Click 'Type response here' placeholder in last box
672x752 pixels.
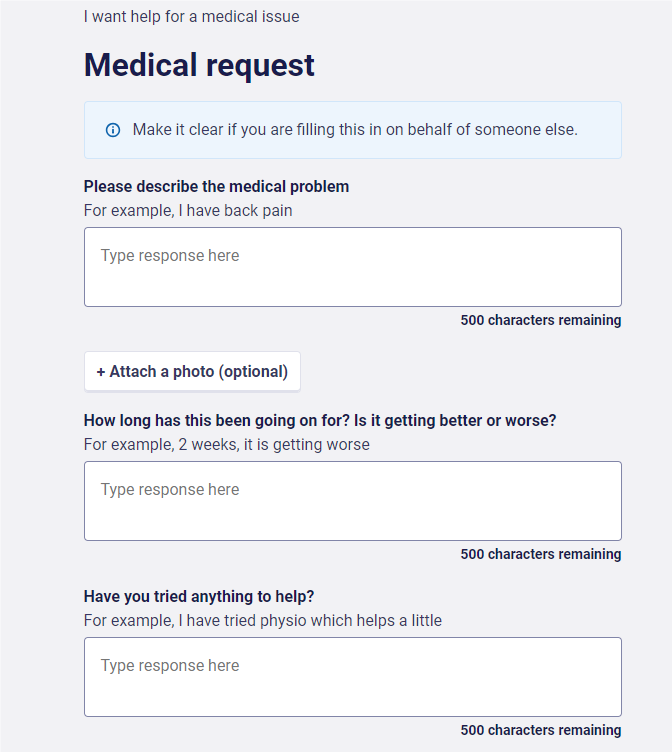point(170,666)
